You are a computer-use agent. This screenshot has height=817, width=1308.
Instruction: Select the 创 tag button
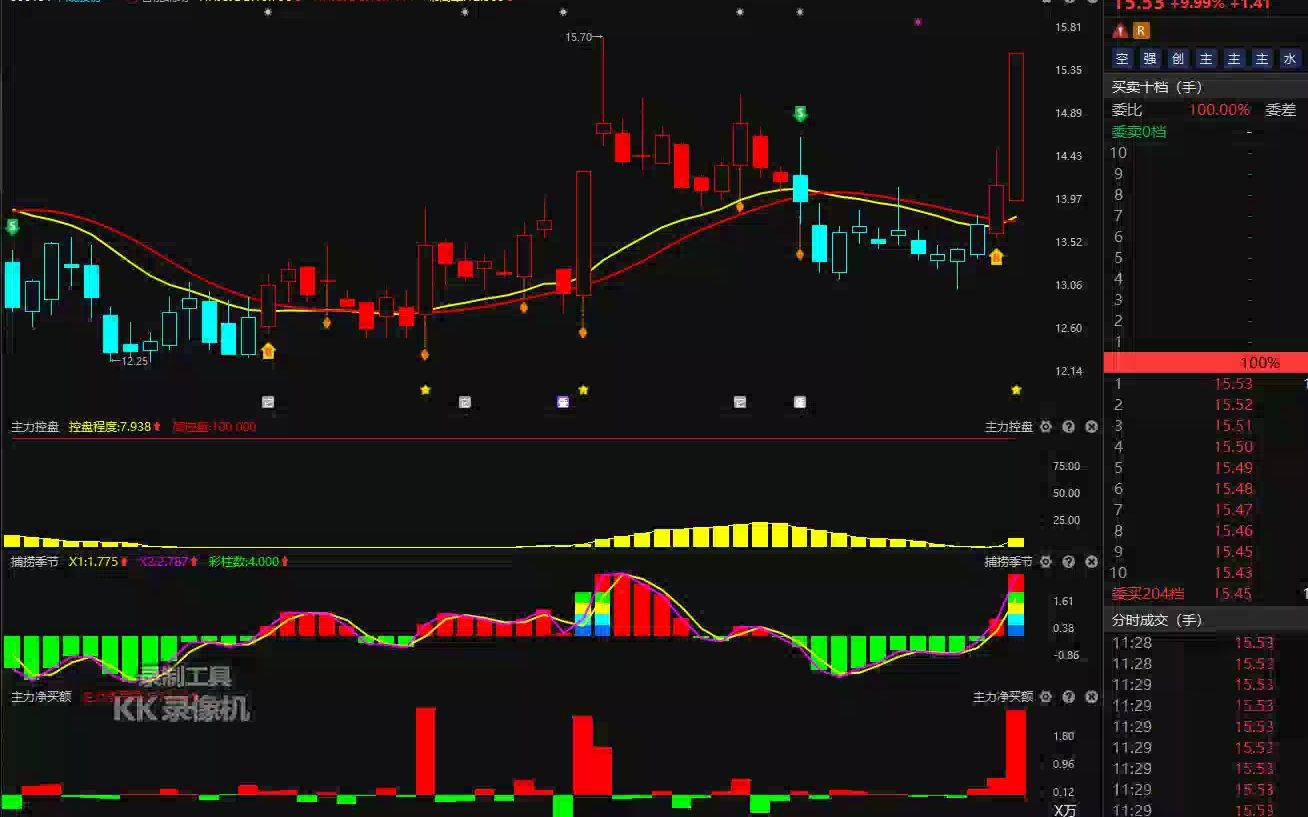click(1178, 59)
